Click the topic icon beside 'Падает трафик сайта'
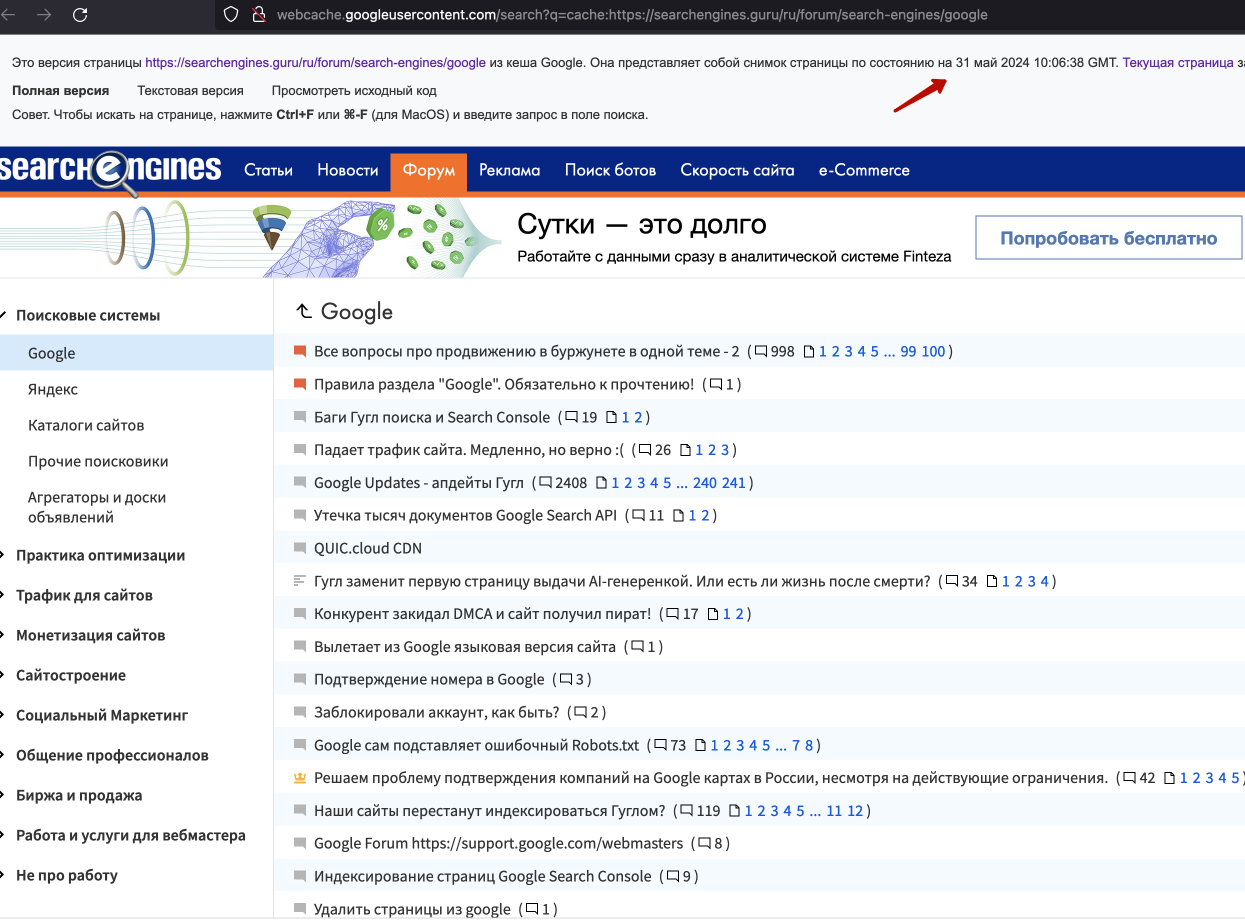Viewport: 1245px width, 920px height. point(300,450)
